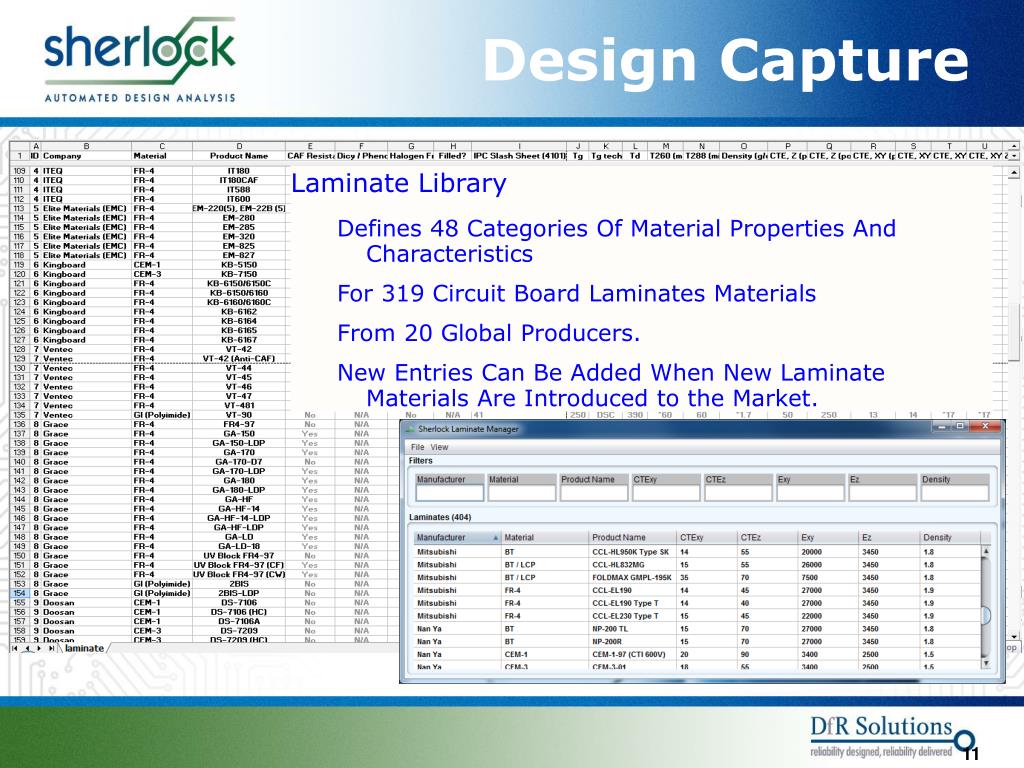Sort laminates by Density column header

pos(950,537)
